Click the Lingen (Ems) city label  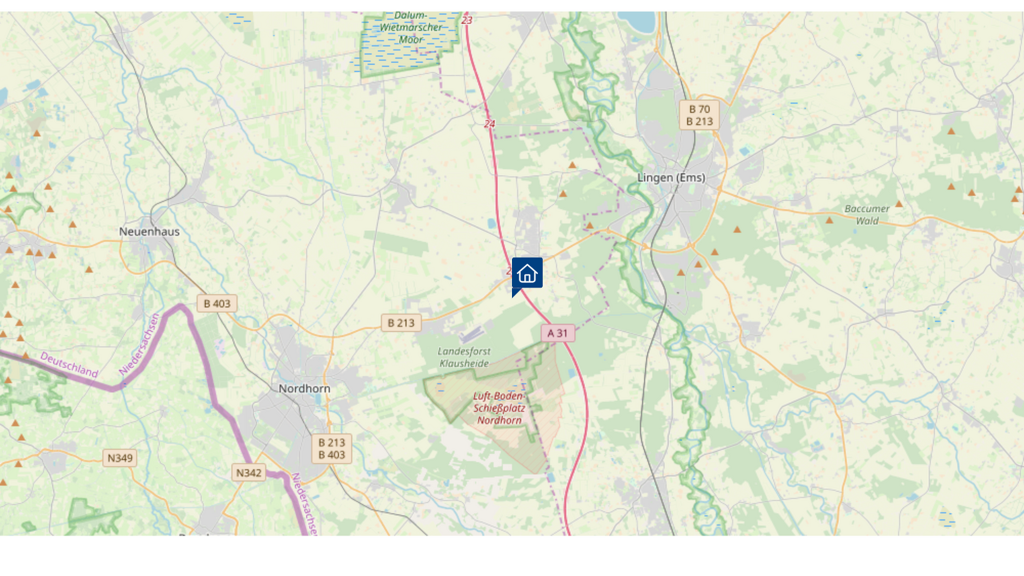pos(671,178)
